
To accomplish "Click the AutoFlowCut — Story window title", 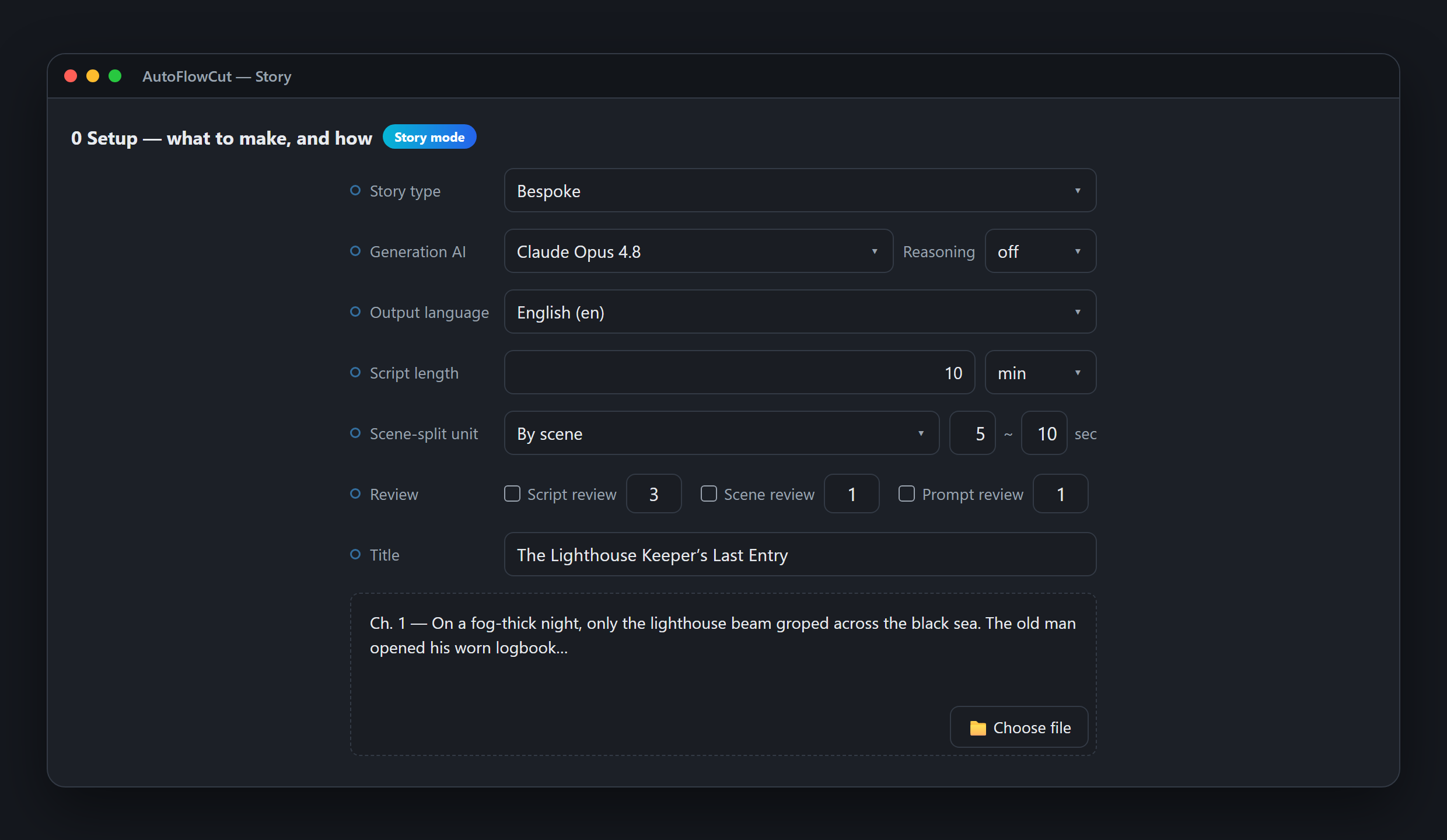I will (x=217, y=76).
